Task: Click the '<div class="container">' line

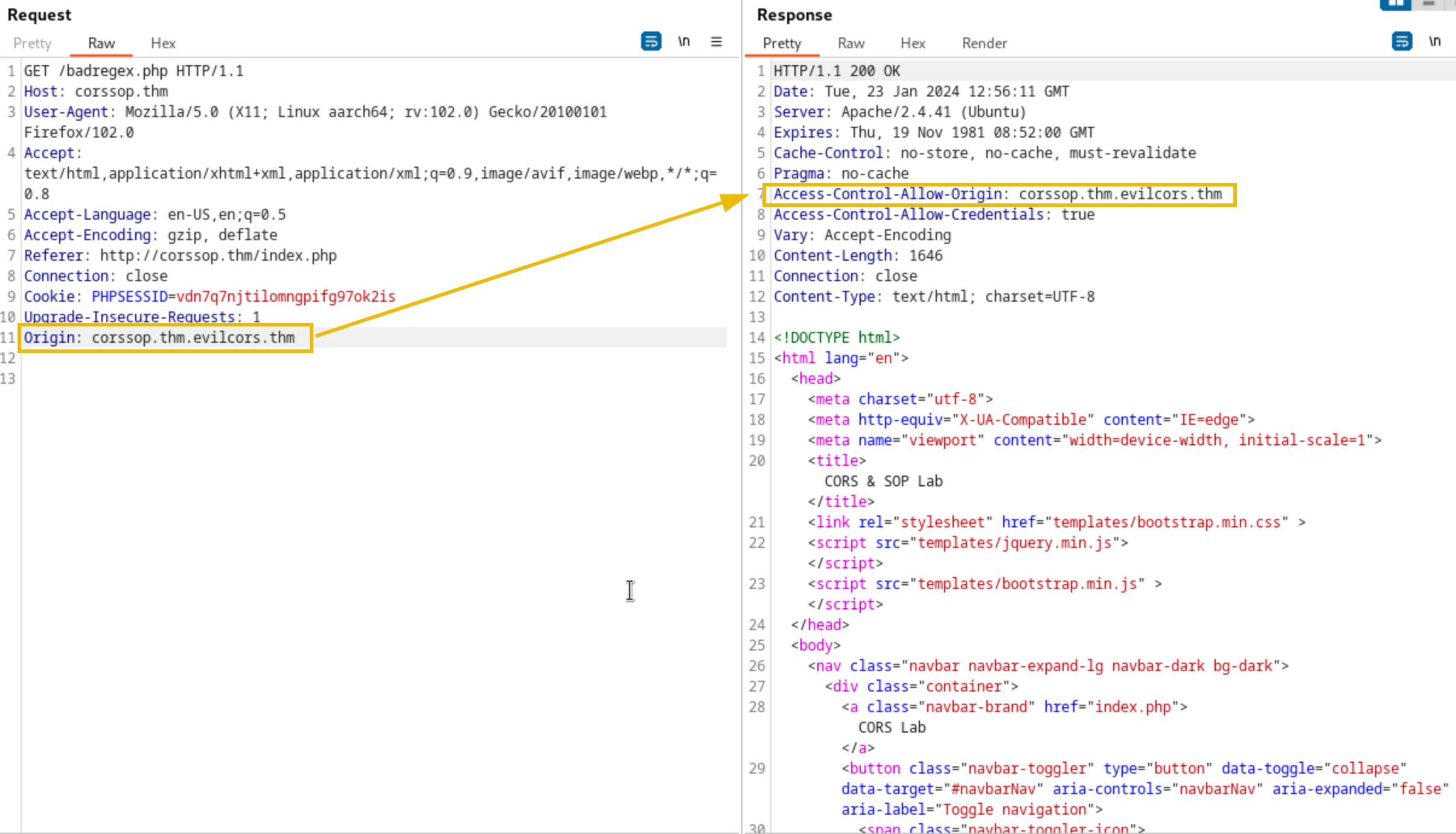Action: click(922, 687)
